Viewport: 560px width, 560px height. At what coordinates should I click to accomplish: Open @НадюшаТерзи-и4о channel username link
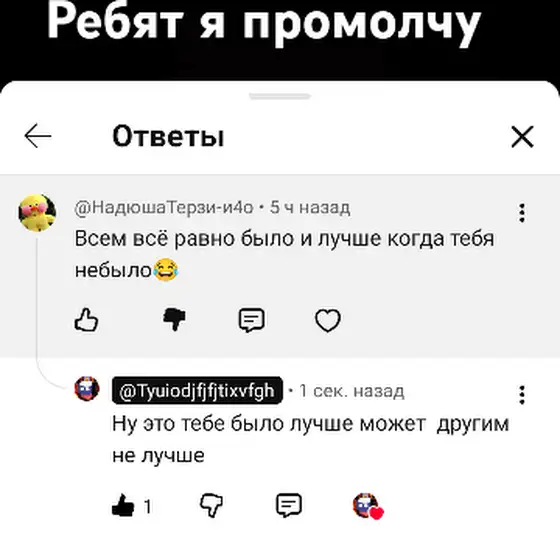(164, 208)
